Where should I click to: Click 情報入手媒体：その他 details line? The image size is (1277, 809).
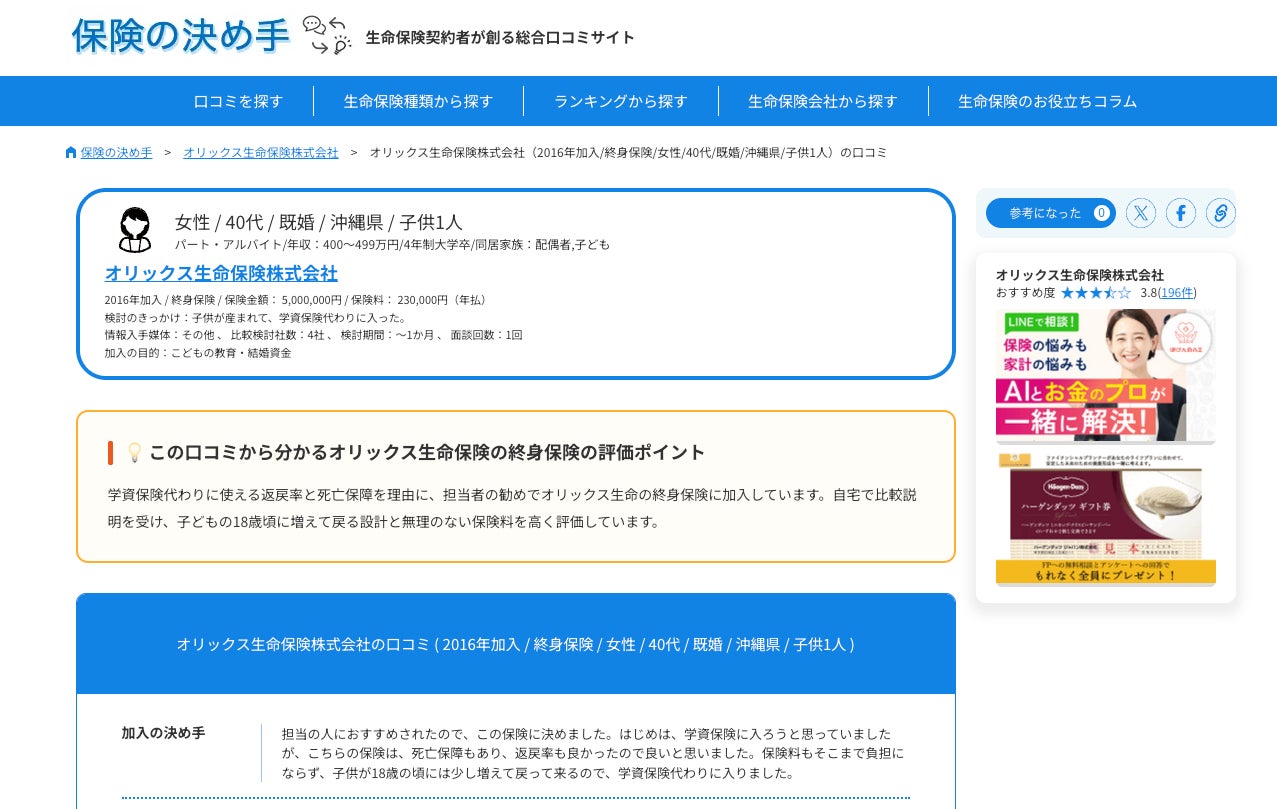point(314,335)
